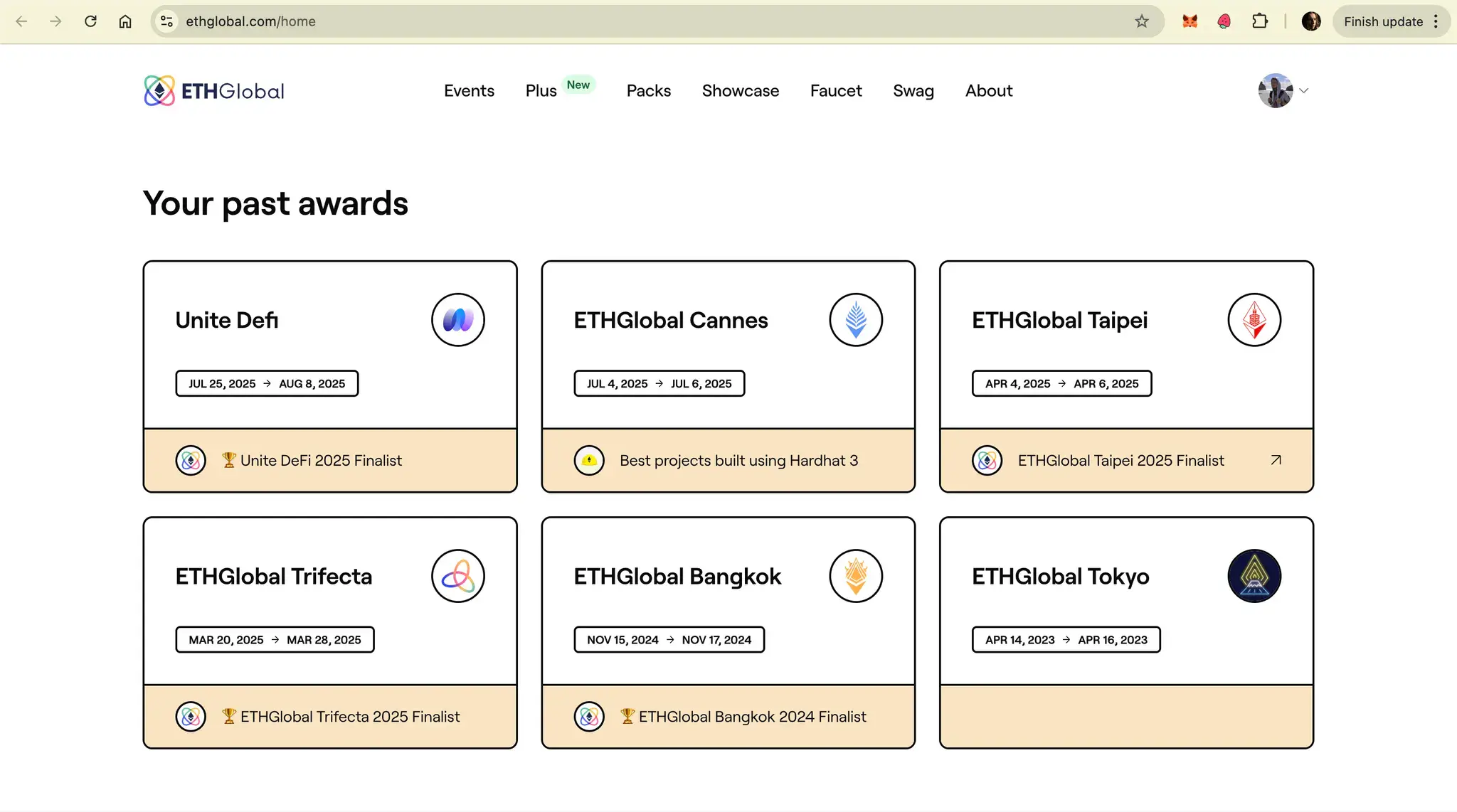Click the Mar 20 – Mar 28, 2025 date badge
The width and height of the screenshot is (1457, 812).
pyautogui.click(x=275, y=639)
